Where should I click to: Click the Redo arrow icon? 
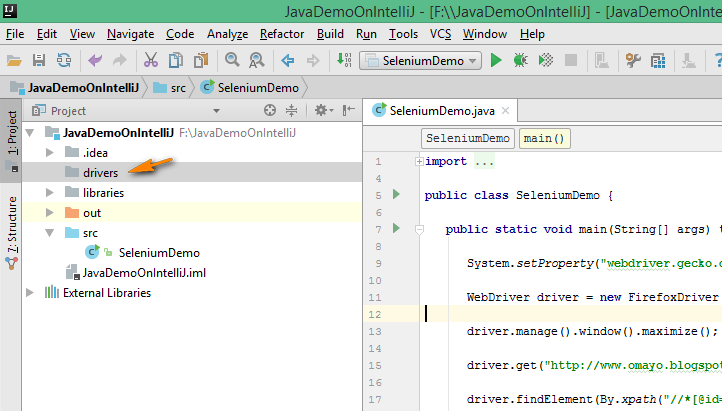coord(120,60)
